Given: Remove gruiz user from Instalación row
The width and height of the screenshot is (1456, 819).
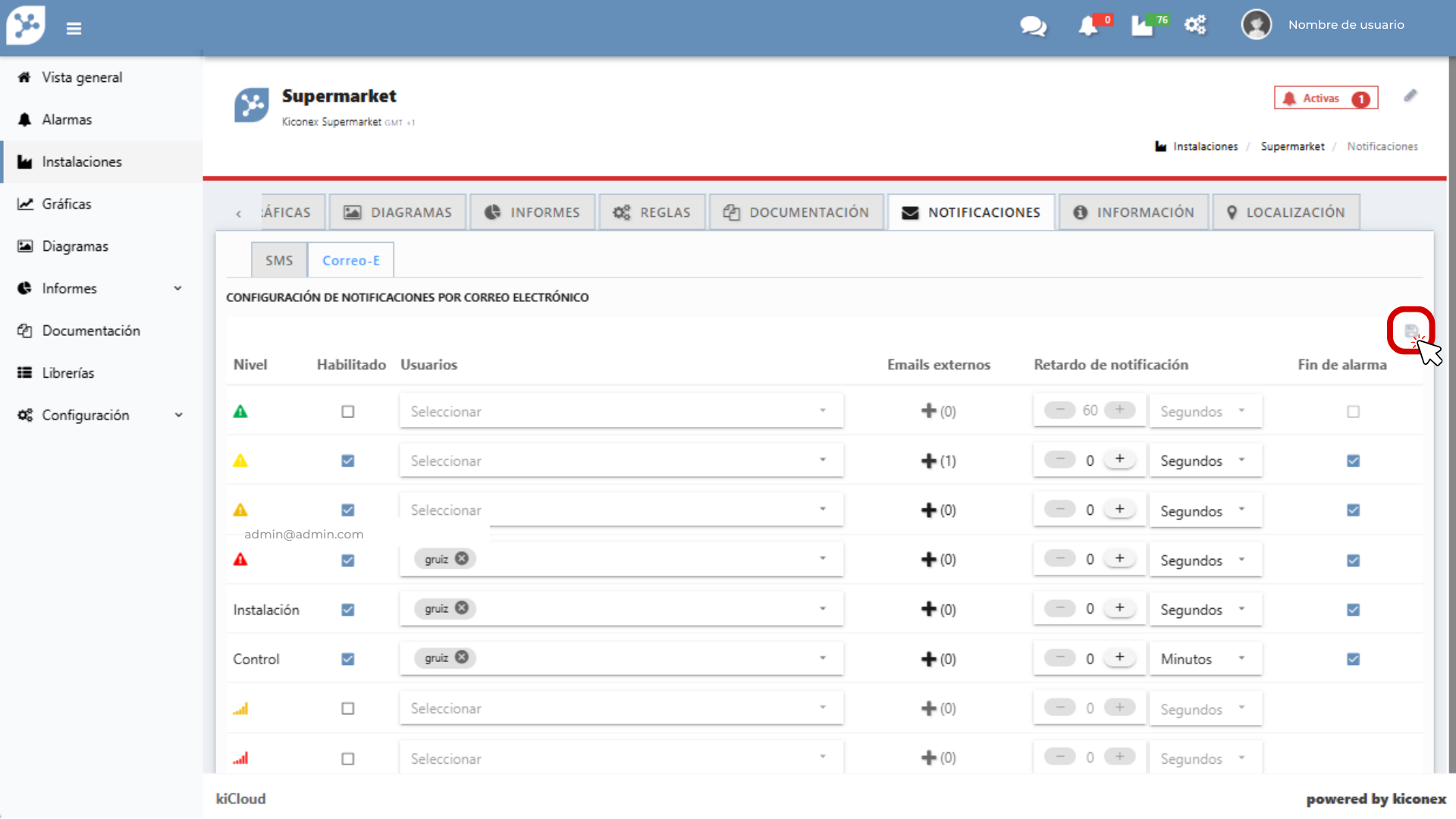Looking at the screenshot, I should click(x=462, y=608).
